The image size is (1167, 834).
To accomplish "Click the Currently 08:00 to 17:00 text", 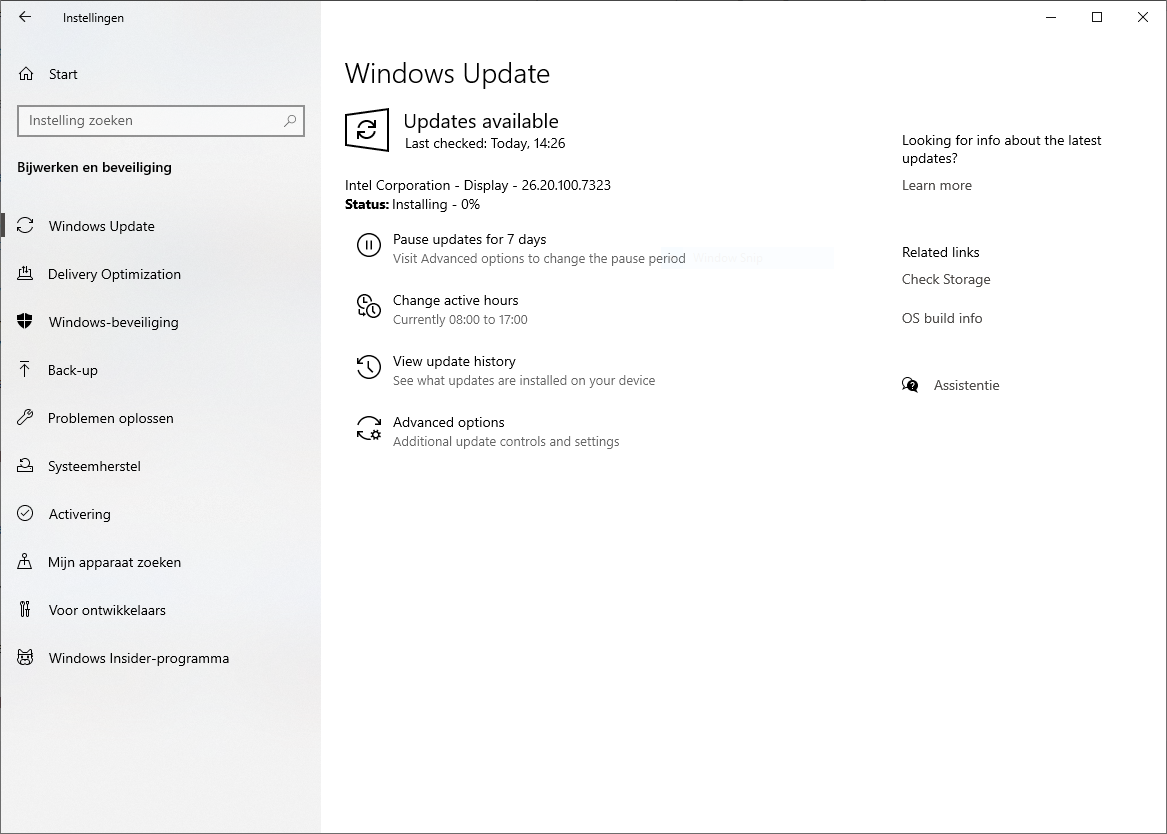I will click(460, 320).
